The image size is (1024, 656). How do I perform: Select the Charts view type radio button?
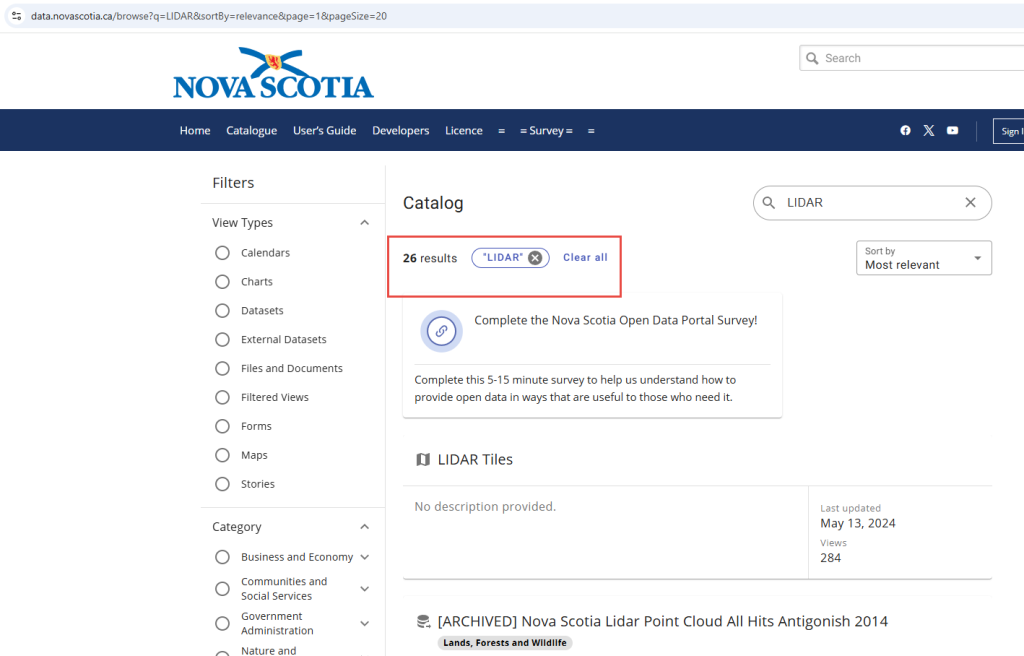click(x=222, y=281)
